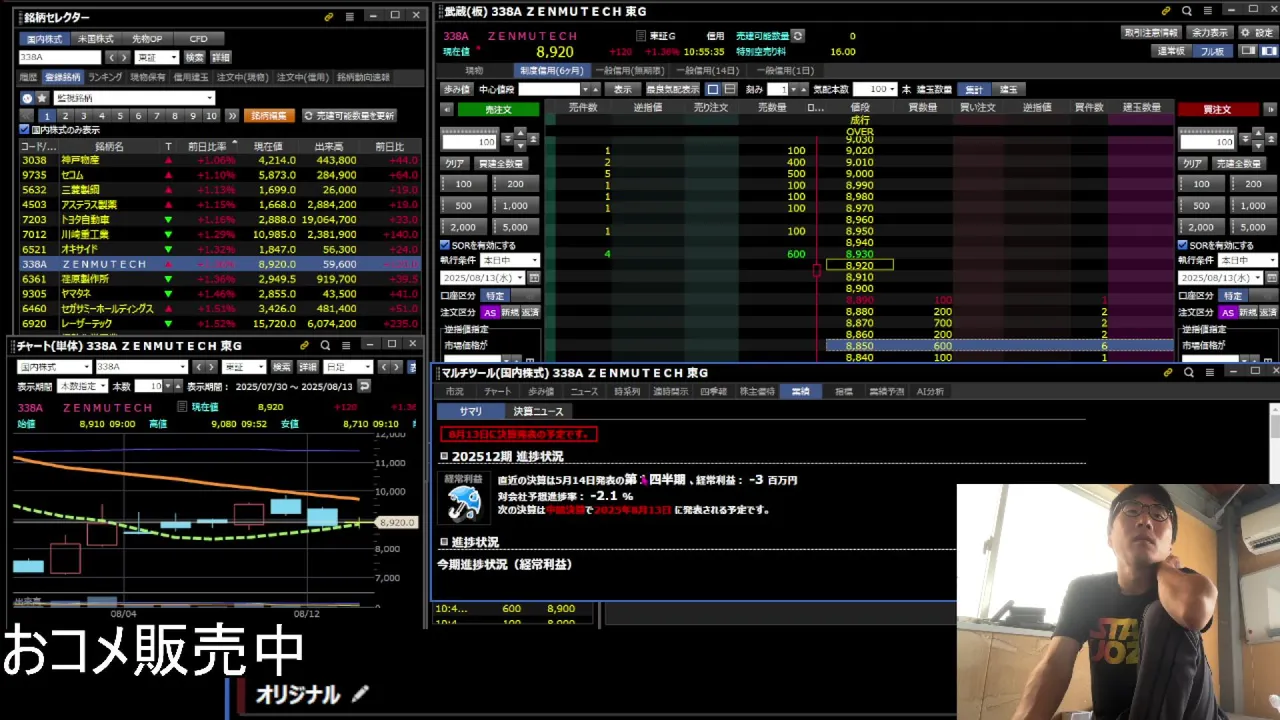Select 一般信用(14日) tab
Screen dimensions: 1280x720
[x=707, y=71]
